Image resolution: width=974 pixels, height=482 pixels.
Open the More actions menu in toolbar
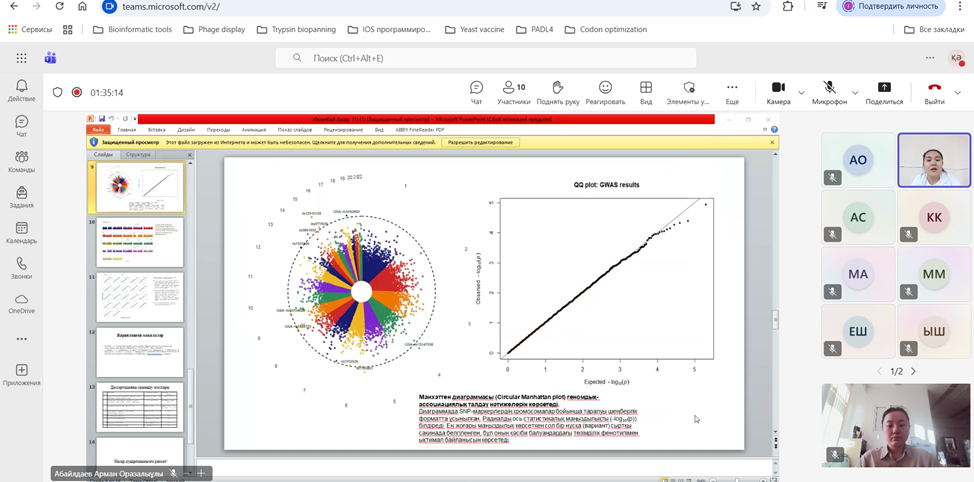pos(732,92)
